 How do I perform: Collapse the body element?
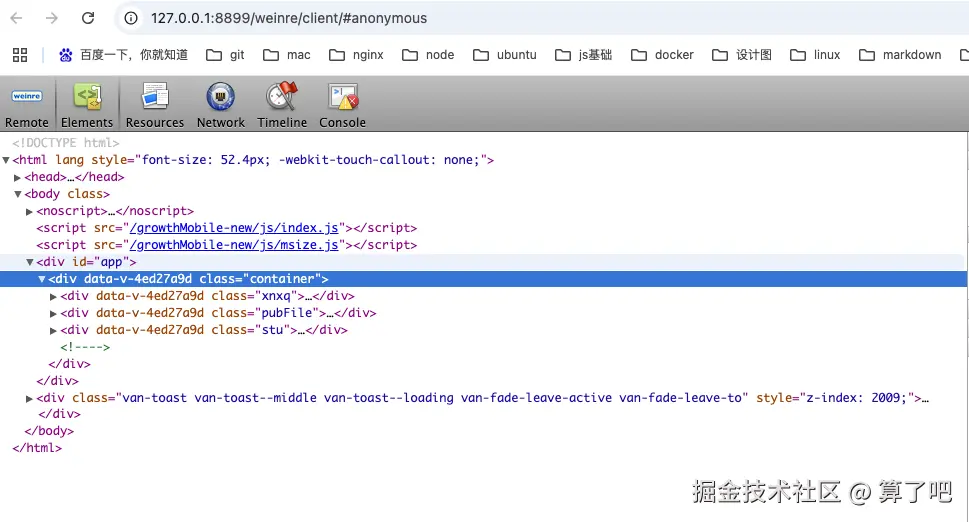point(18,194)
